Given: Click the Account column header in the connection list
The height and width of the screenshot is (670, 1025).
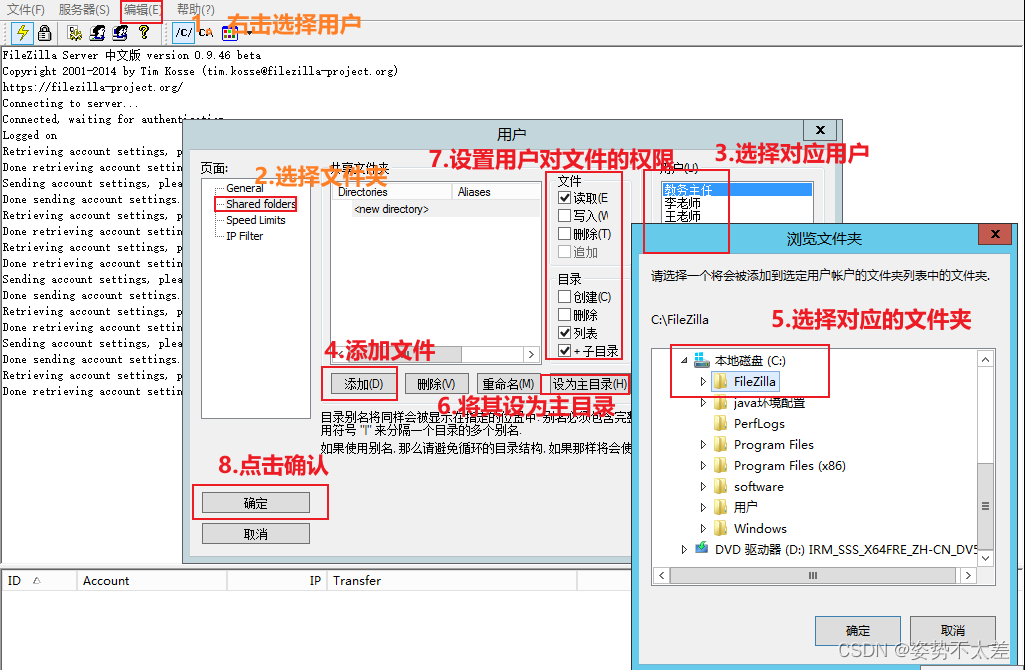Looking at the screenshot, I should point(152,580).
